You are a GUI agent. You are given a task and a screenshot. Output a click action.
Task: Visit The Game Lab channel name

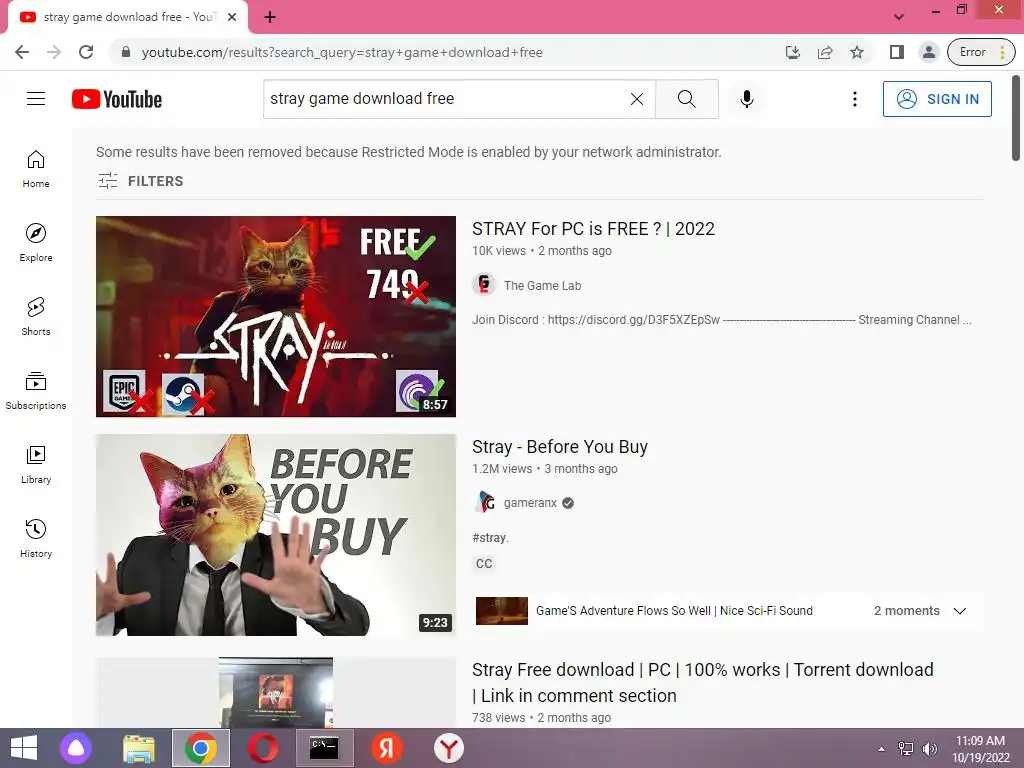(542, 285)
